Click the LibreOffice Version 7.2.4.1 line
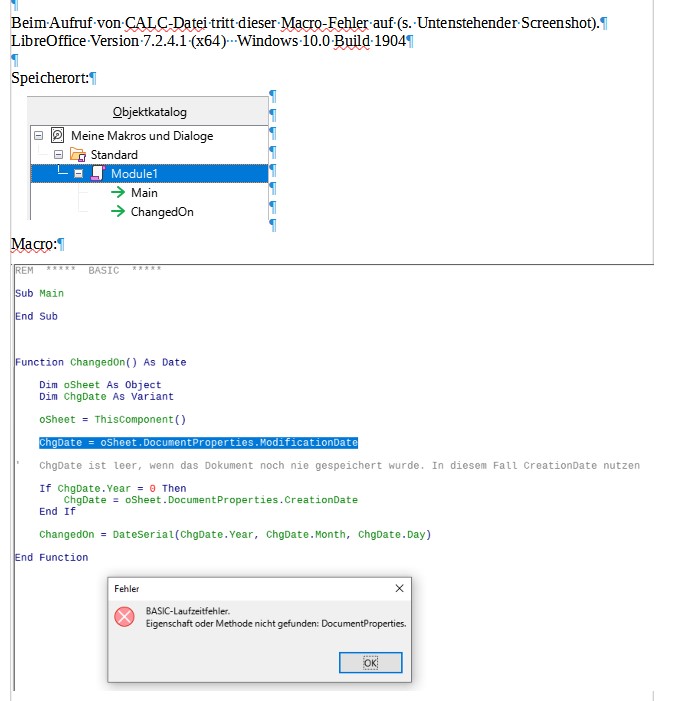677x701 pixels. coord(208,41)
